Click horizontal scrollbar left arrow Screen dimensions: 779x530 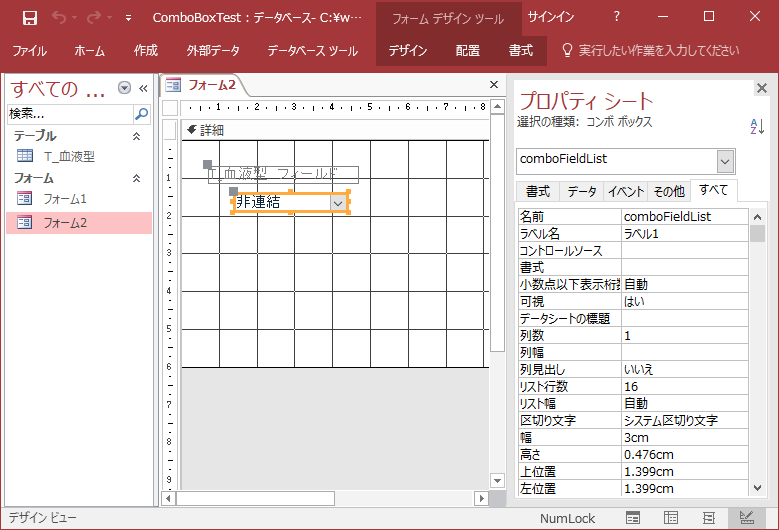pos(169,498)
